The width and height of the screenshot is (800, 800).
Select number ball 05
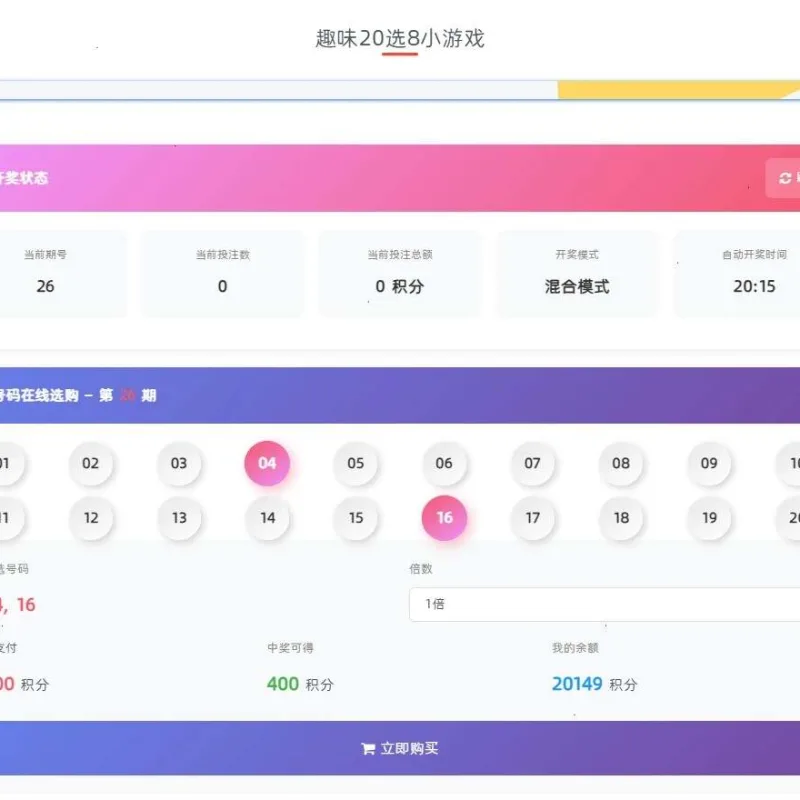click(356, 463)
